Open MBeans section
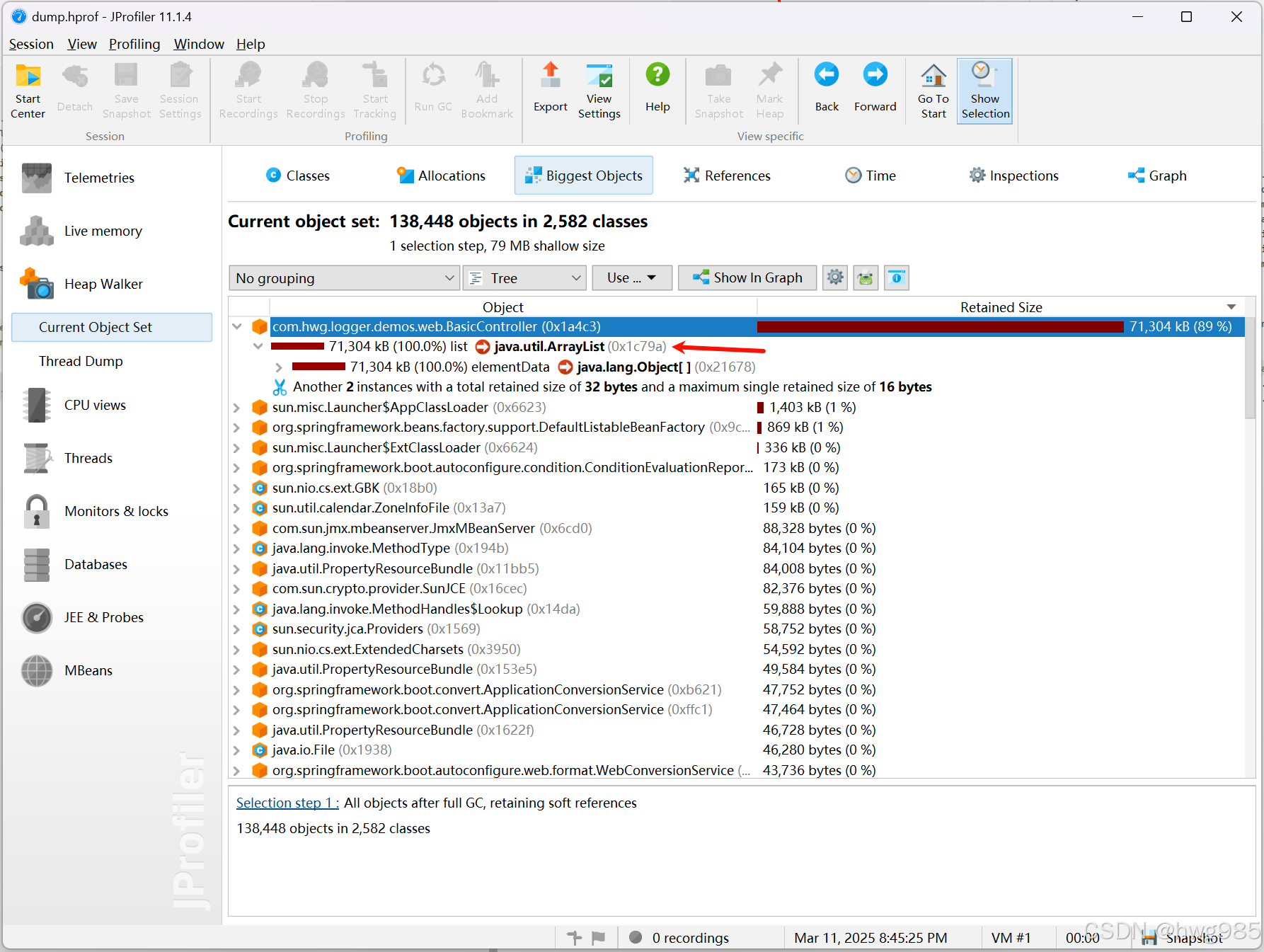The image size is (1264, 952). (x=67, y=670)
